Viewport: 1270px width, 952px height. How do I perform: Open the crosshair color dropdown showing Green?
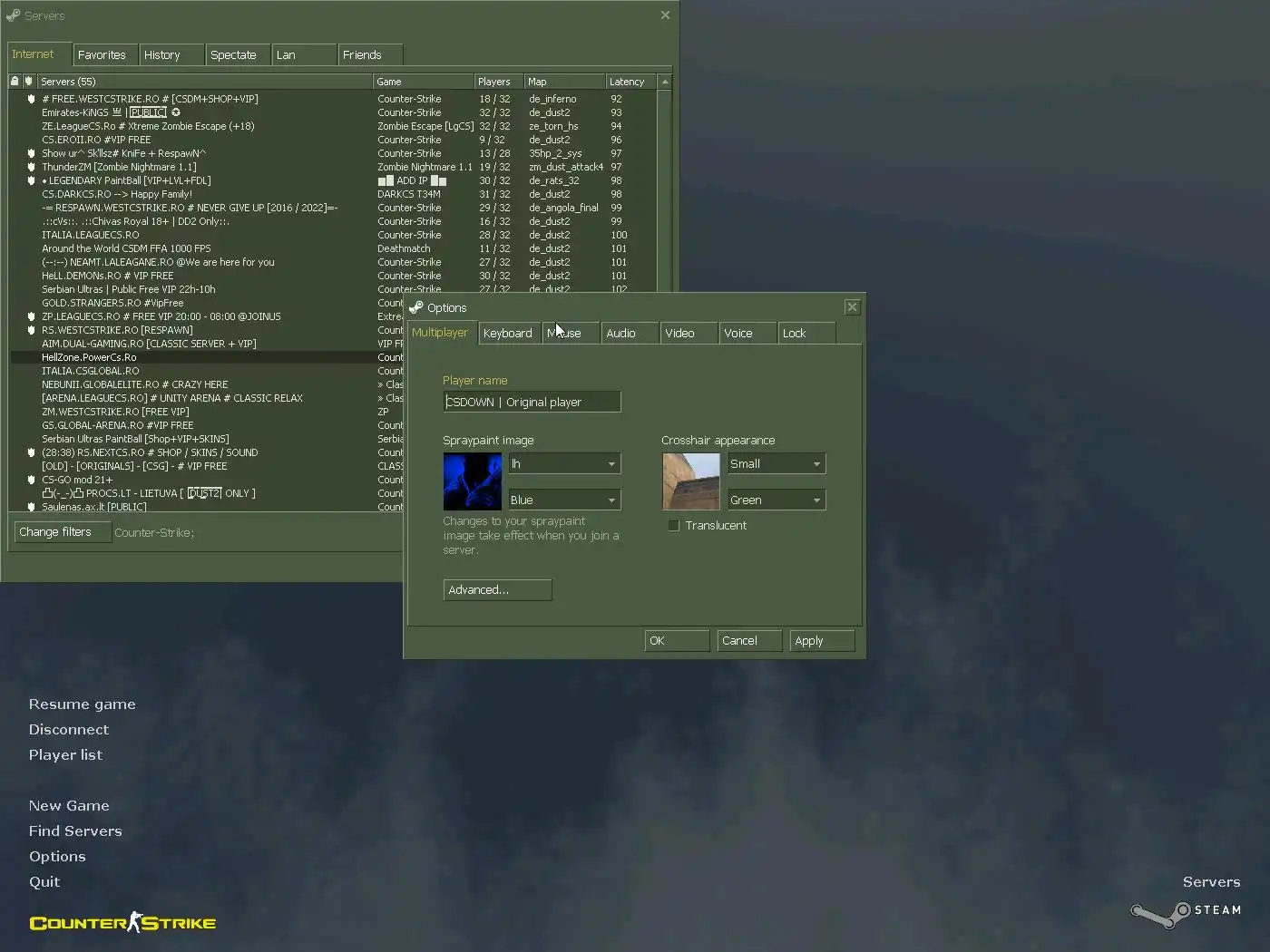777,500
